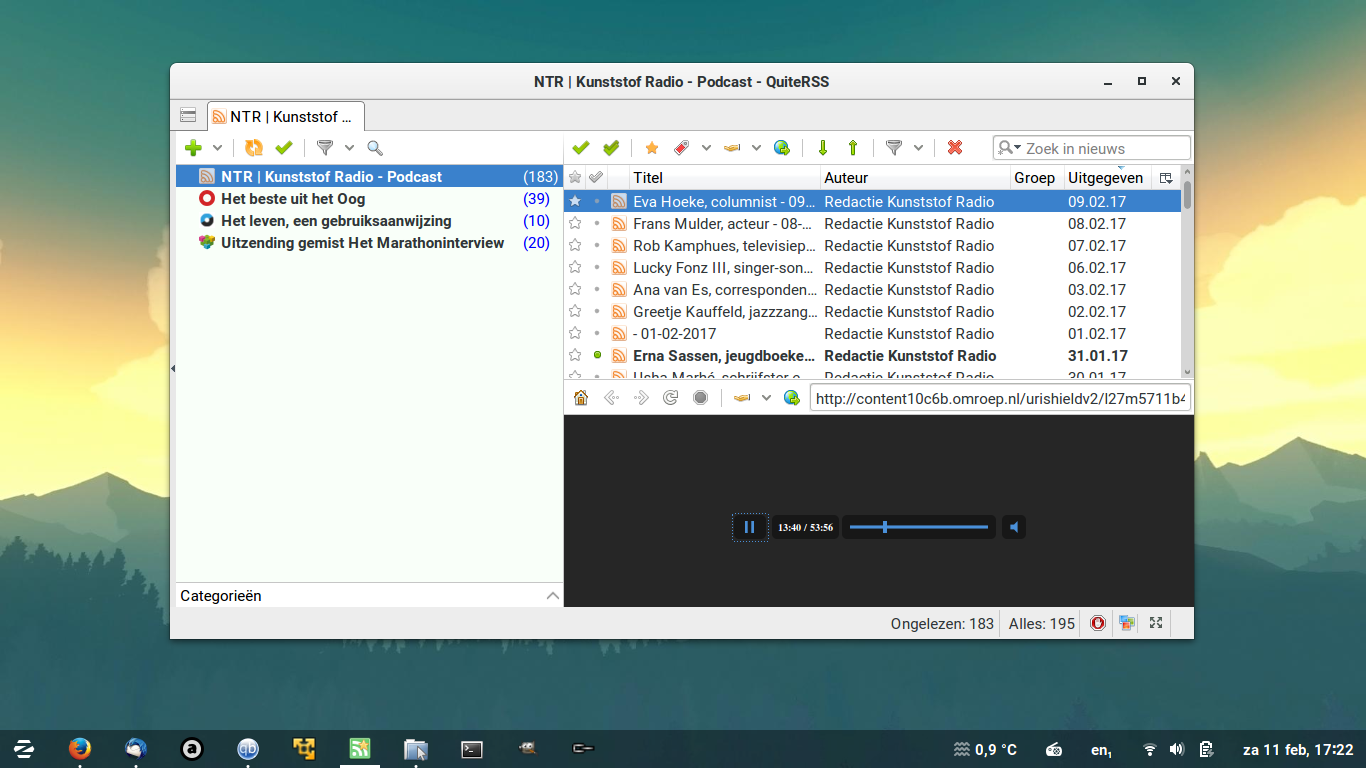Select the 'Het beste uit het Oog' feed
1366x768 pixels.
[x=370, y=198]
